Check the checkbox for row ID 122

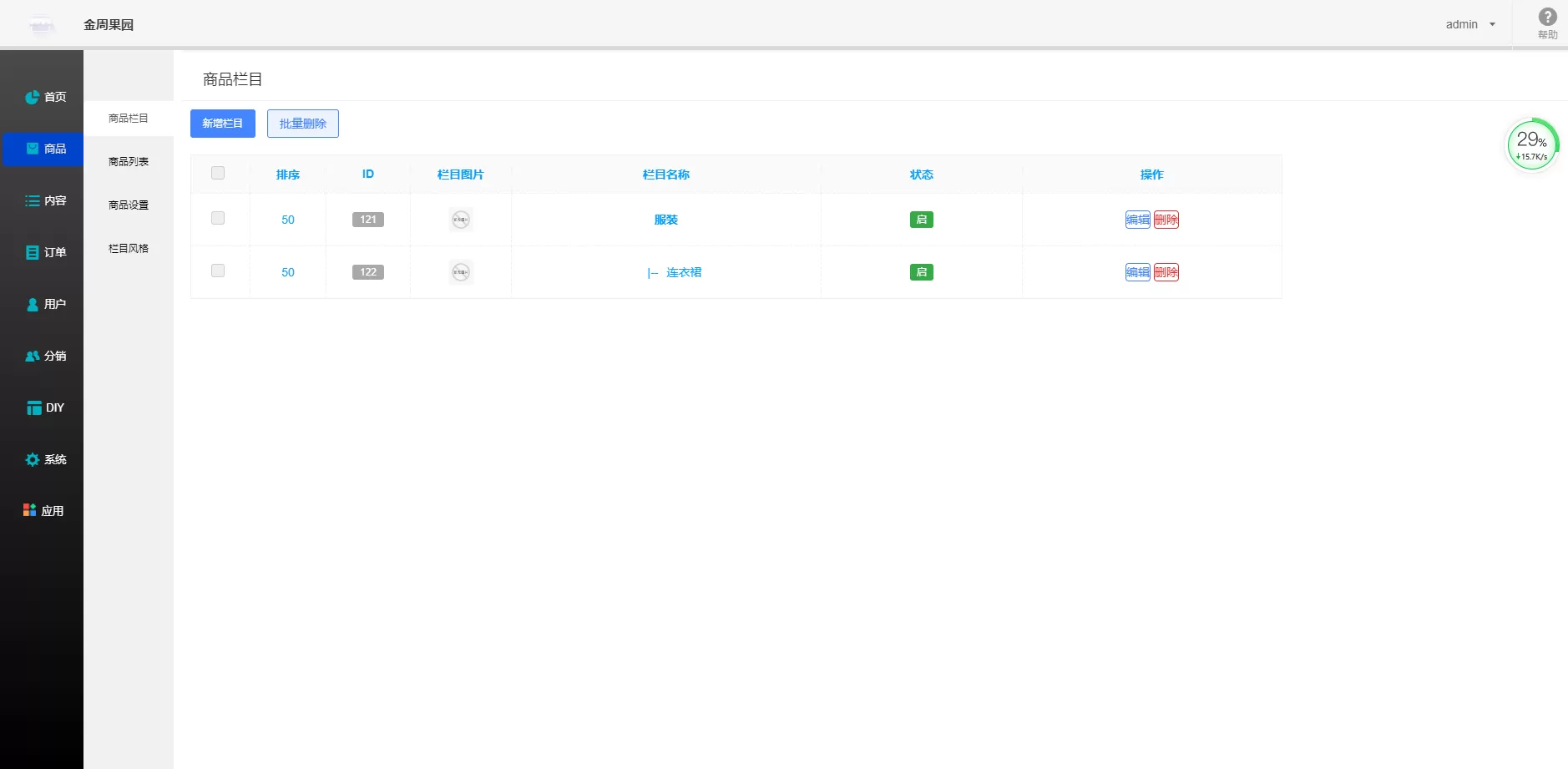[x=218, y=271]
